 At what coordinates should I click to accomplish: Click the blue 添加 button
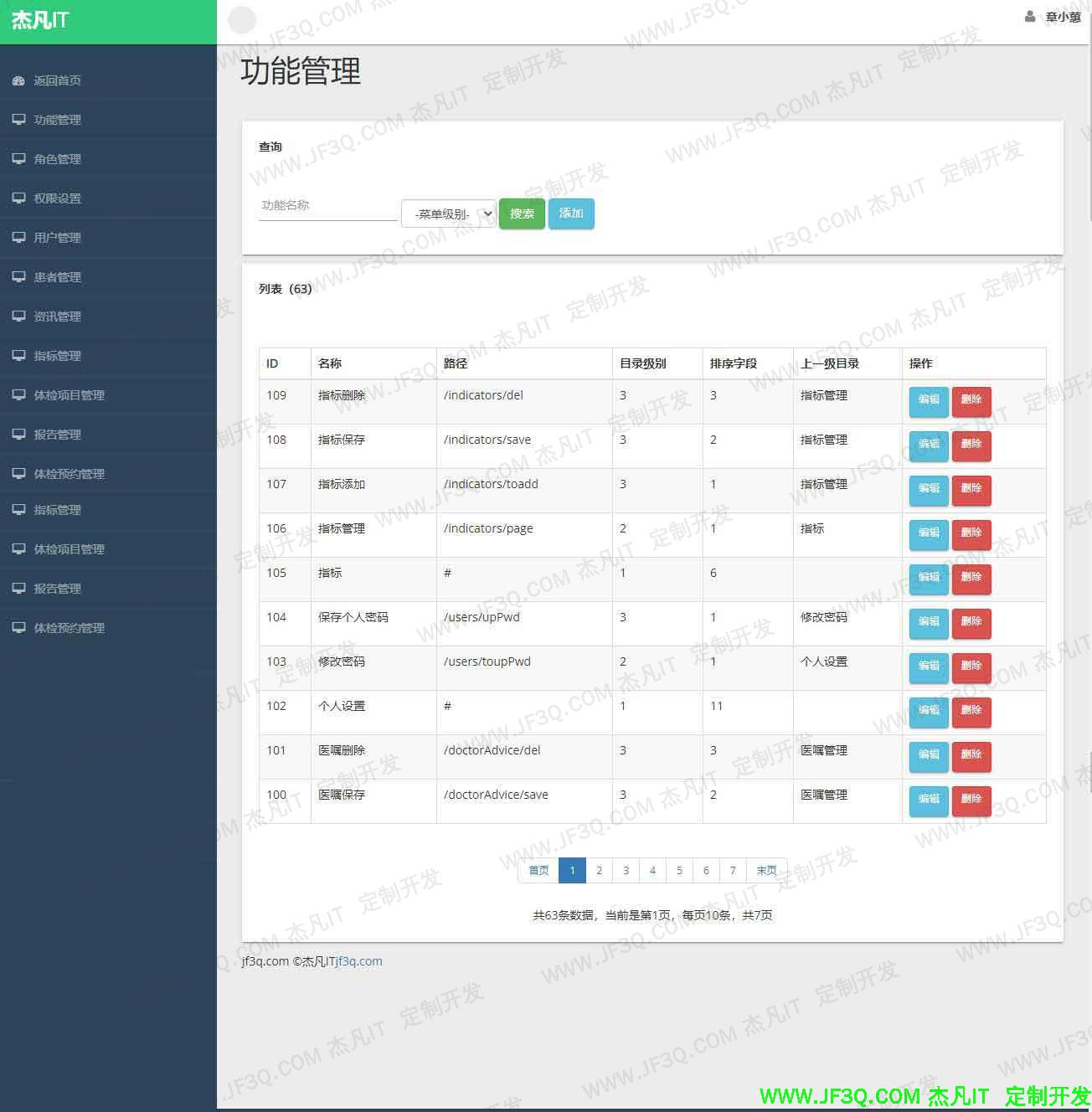tap(571, 214)
